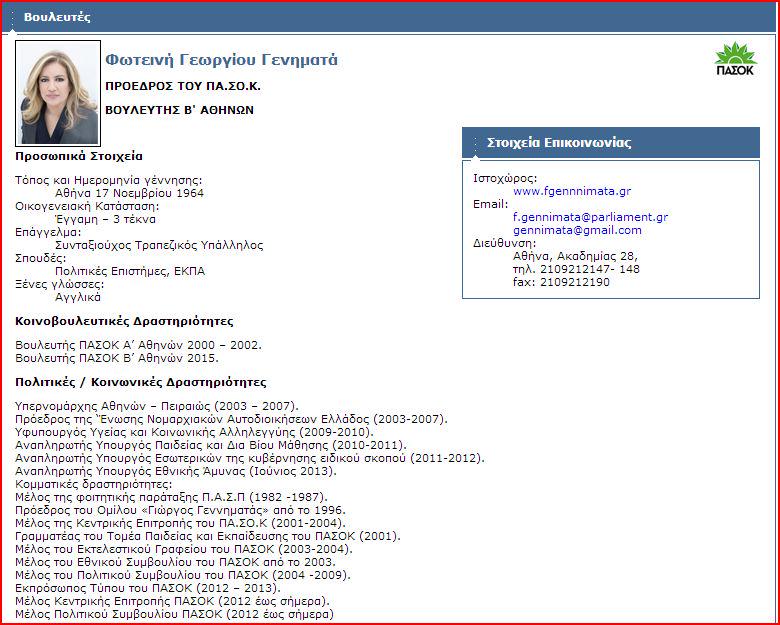Click the Κοινοβουλευτικές Δραστηριότητες heading

pyautogui.click(x=124, y=321)
